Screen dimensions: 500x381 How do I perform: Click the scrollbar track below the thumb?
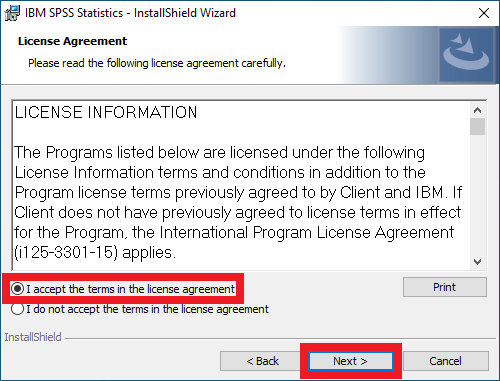click(x=477, y=194)
